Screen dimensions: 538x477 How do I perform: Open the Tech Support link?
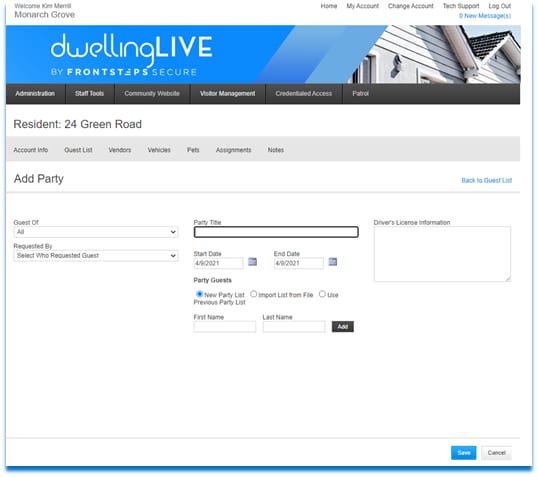click(x=461, y=6)
